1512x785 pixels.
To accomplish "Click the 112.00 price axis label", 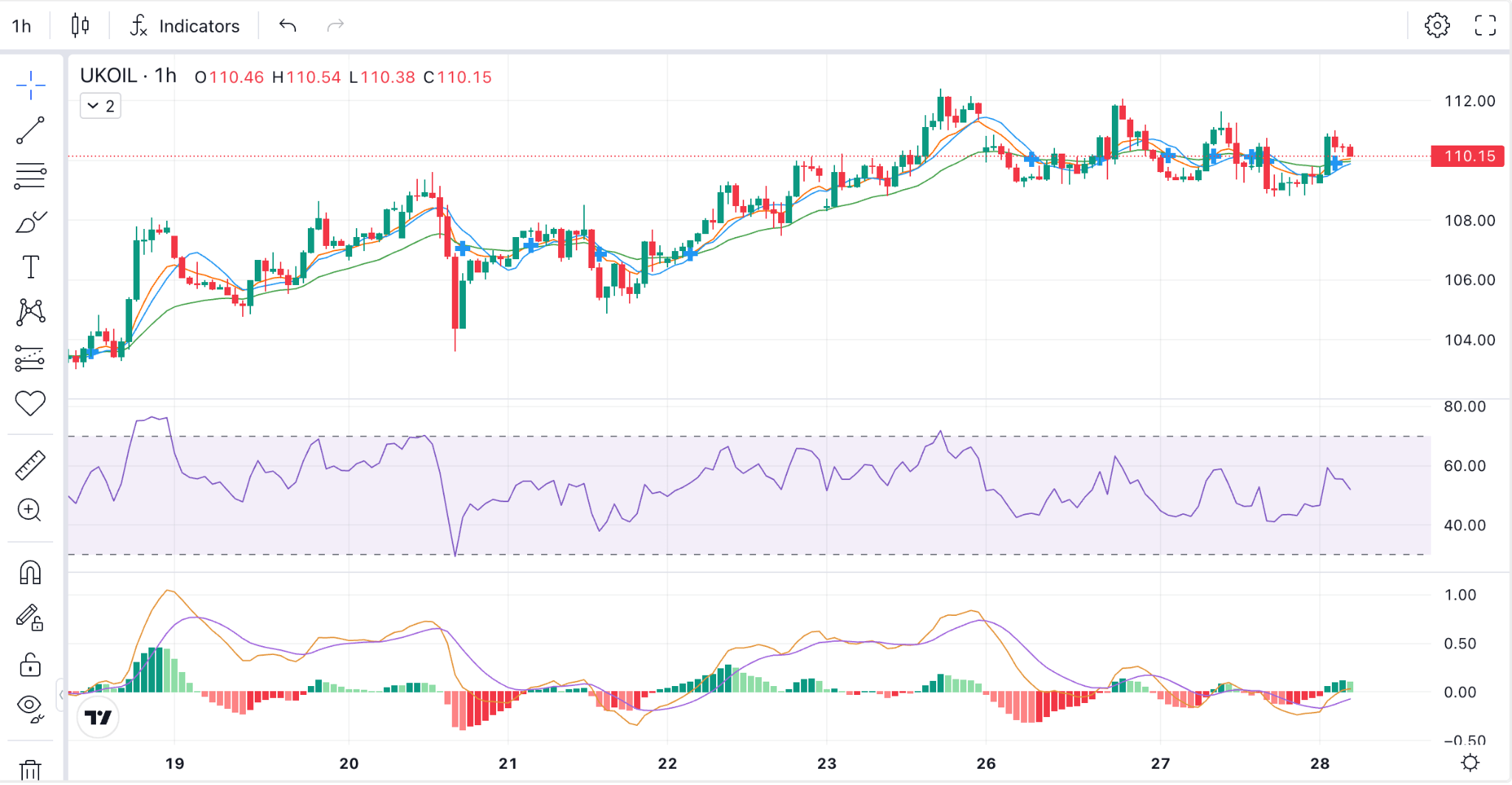I will click(1469, 101).
